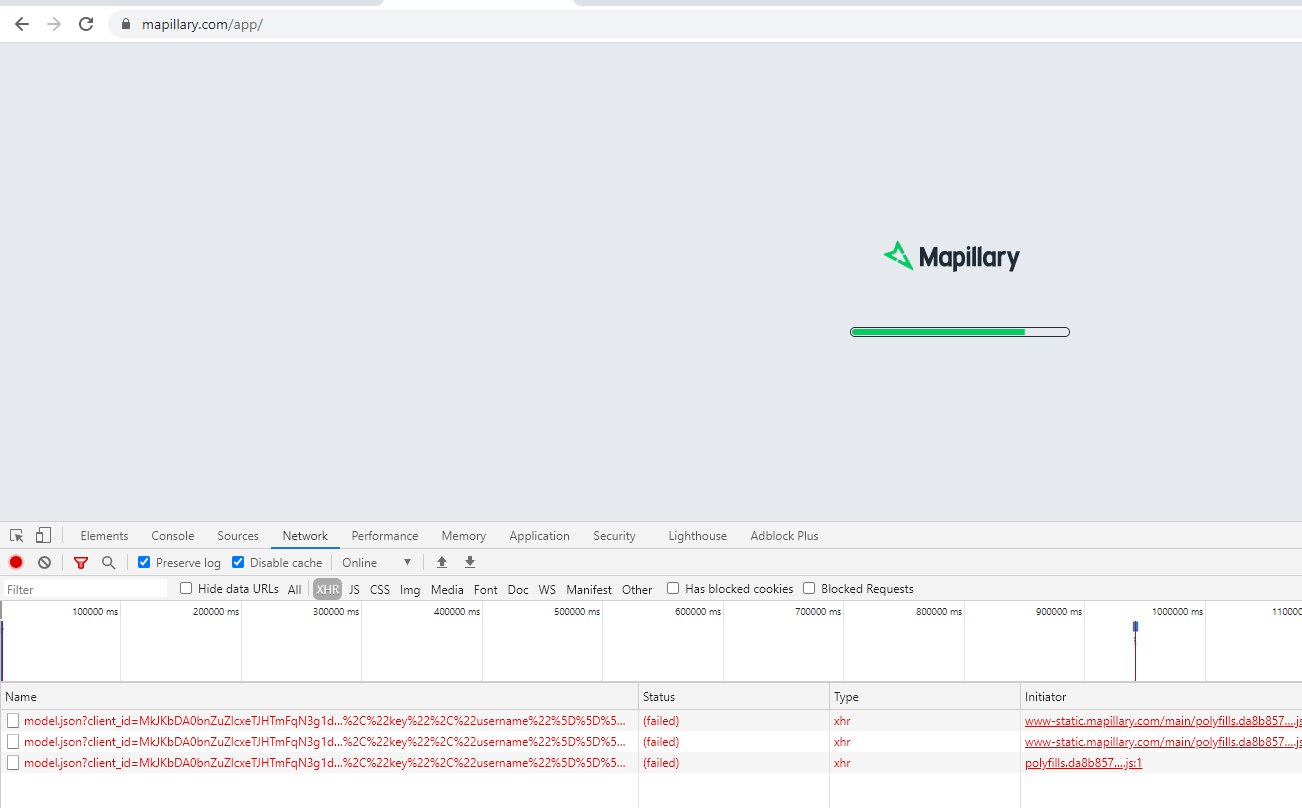Open the Adblock Plus tab

point(784,536)
